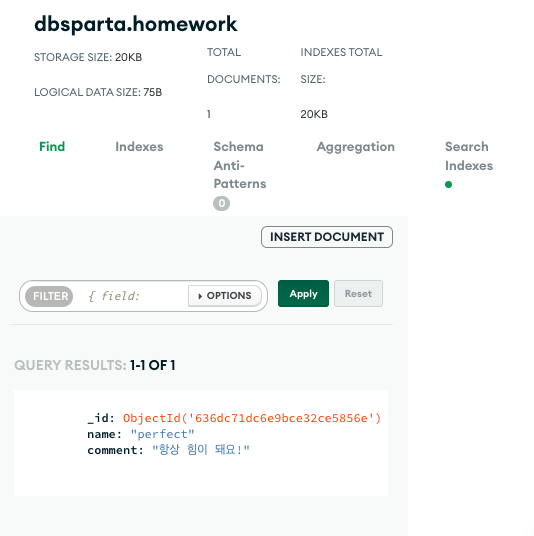Click the FILTER label pill
This screenshot has width=534, height=536.
point(49,296)
